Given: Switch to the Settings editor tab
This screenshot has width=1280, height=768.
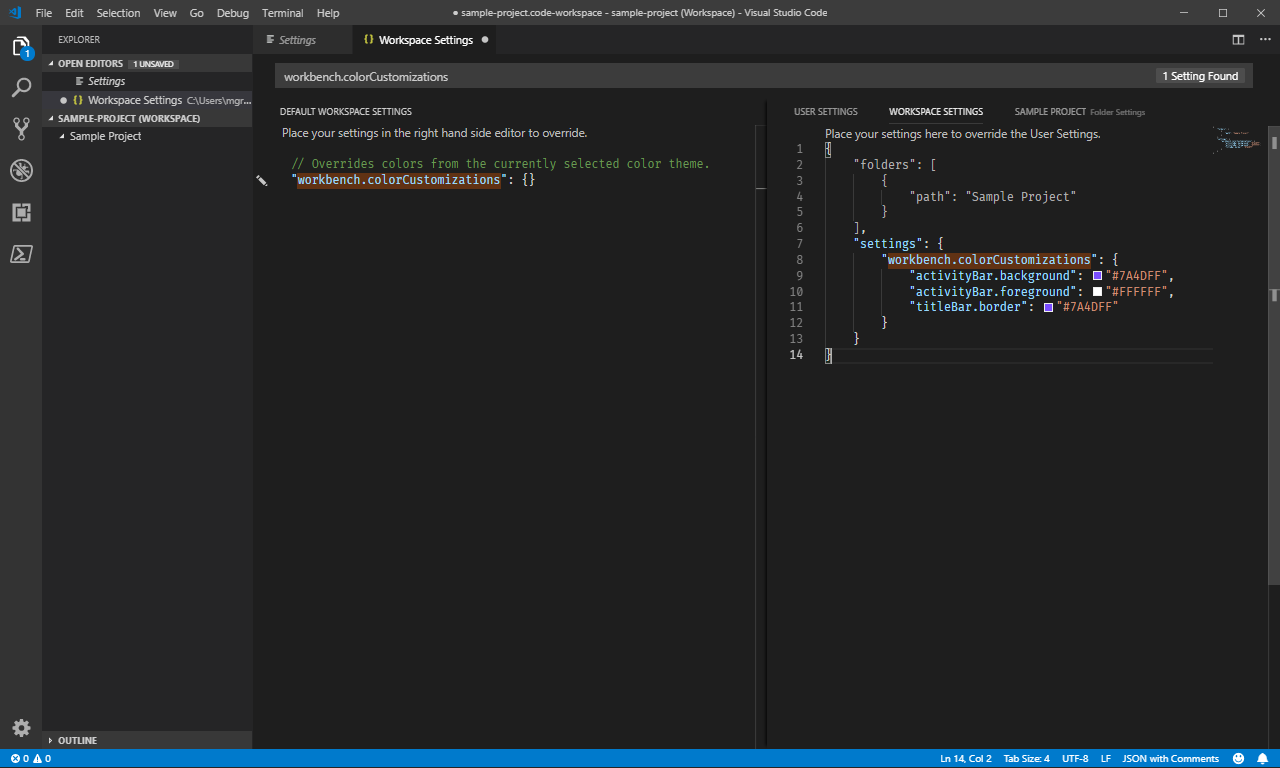Looking at the screenshot, I should point(303,40).
